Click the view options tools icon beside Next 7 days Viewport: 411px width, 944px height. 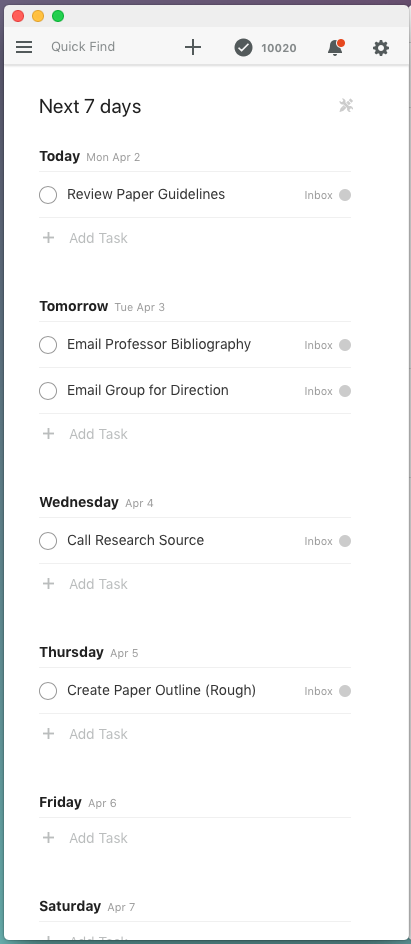[346, 106]
